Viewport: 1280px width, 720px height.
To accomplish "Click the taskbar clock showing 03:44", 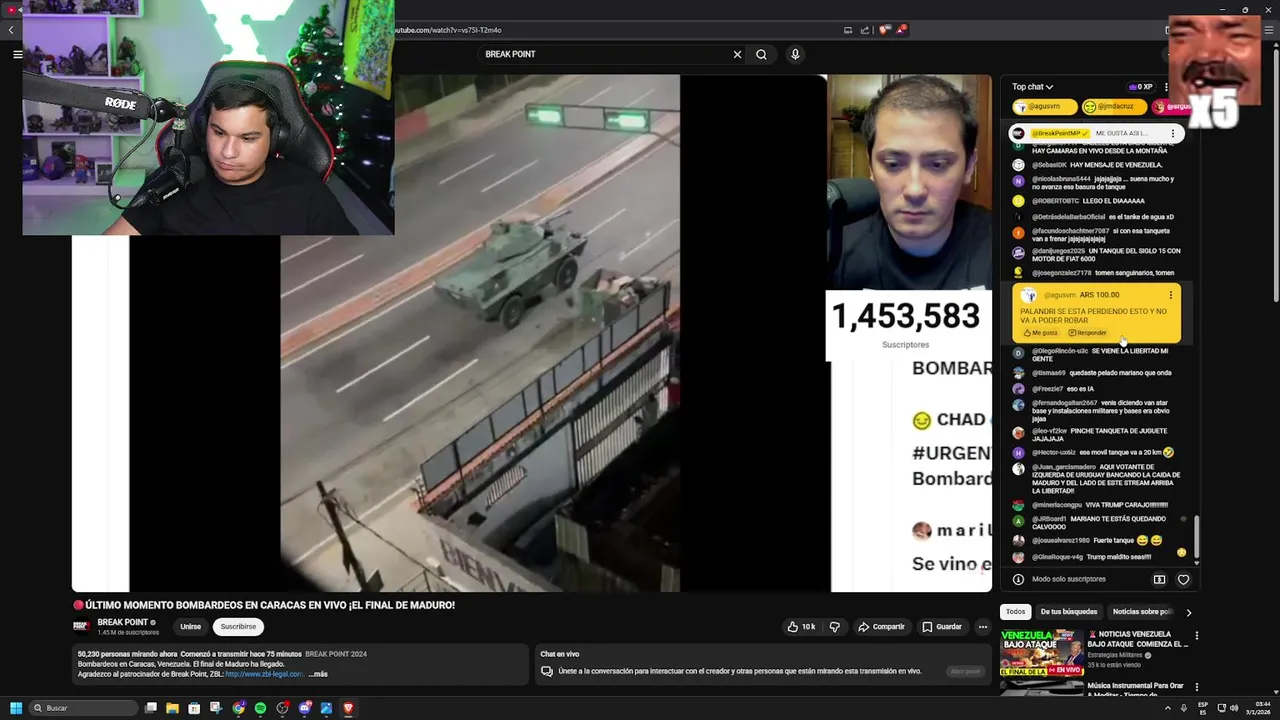I will point(1259,708).
